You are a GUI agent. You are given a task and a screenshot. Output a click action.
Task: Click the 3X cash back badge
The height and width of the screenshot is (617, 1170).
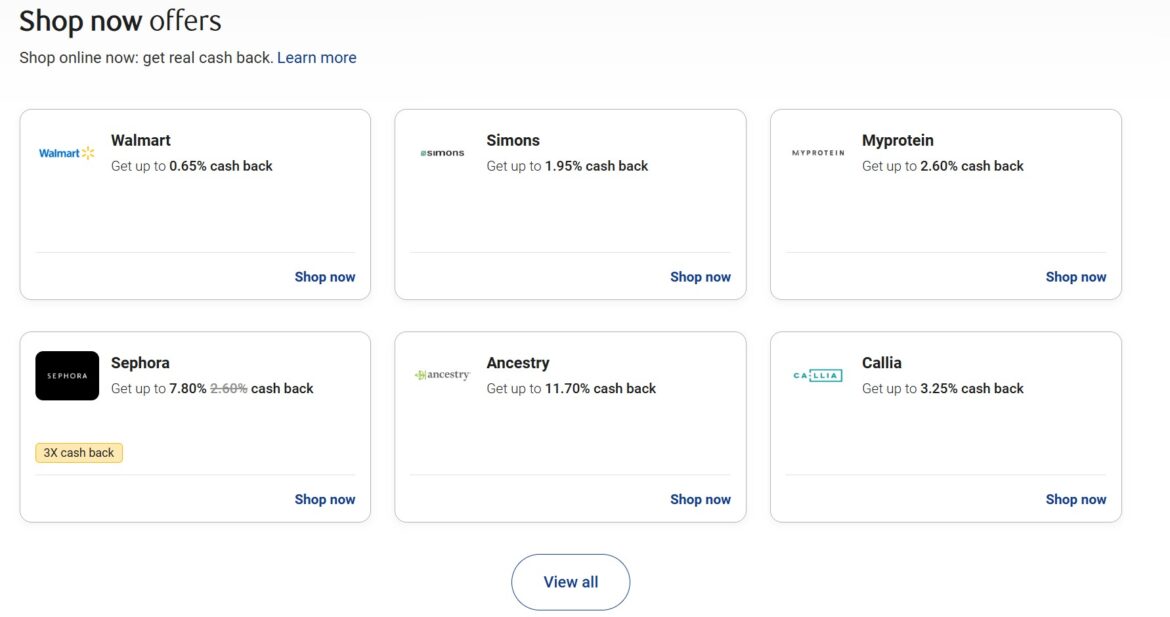click(79, 453)
